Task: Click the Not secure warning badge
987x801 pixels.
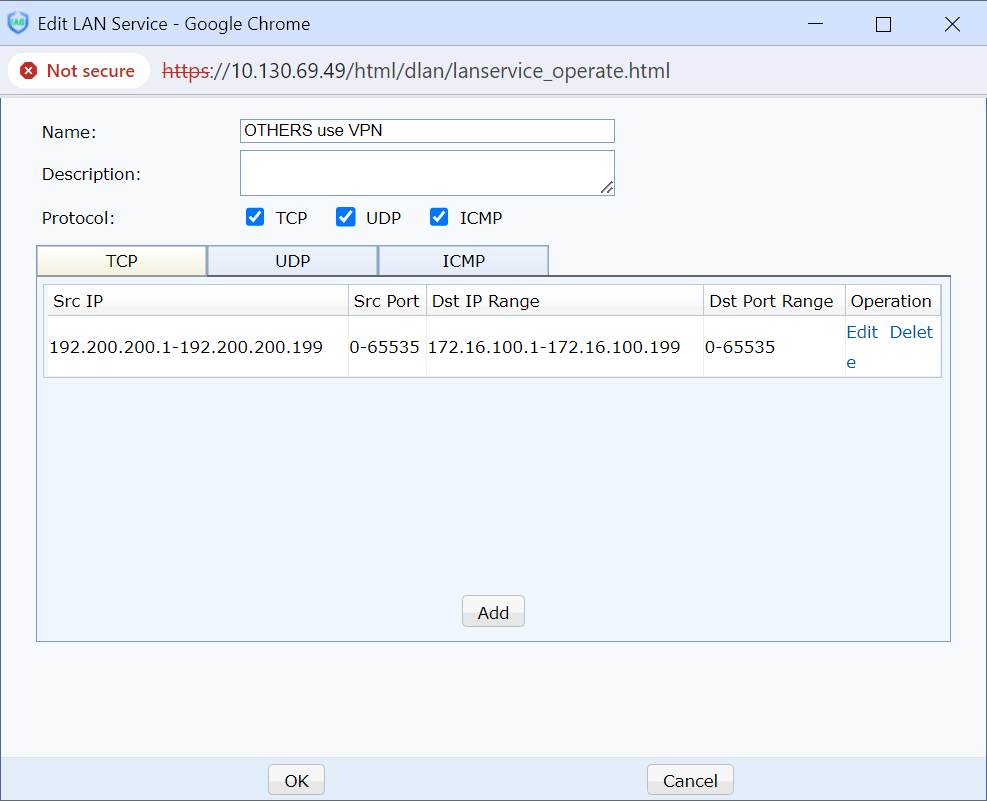Action: point(78,71)
